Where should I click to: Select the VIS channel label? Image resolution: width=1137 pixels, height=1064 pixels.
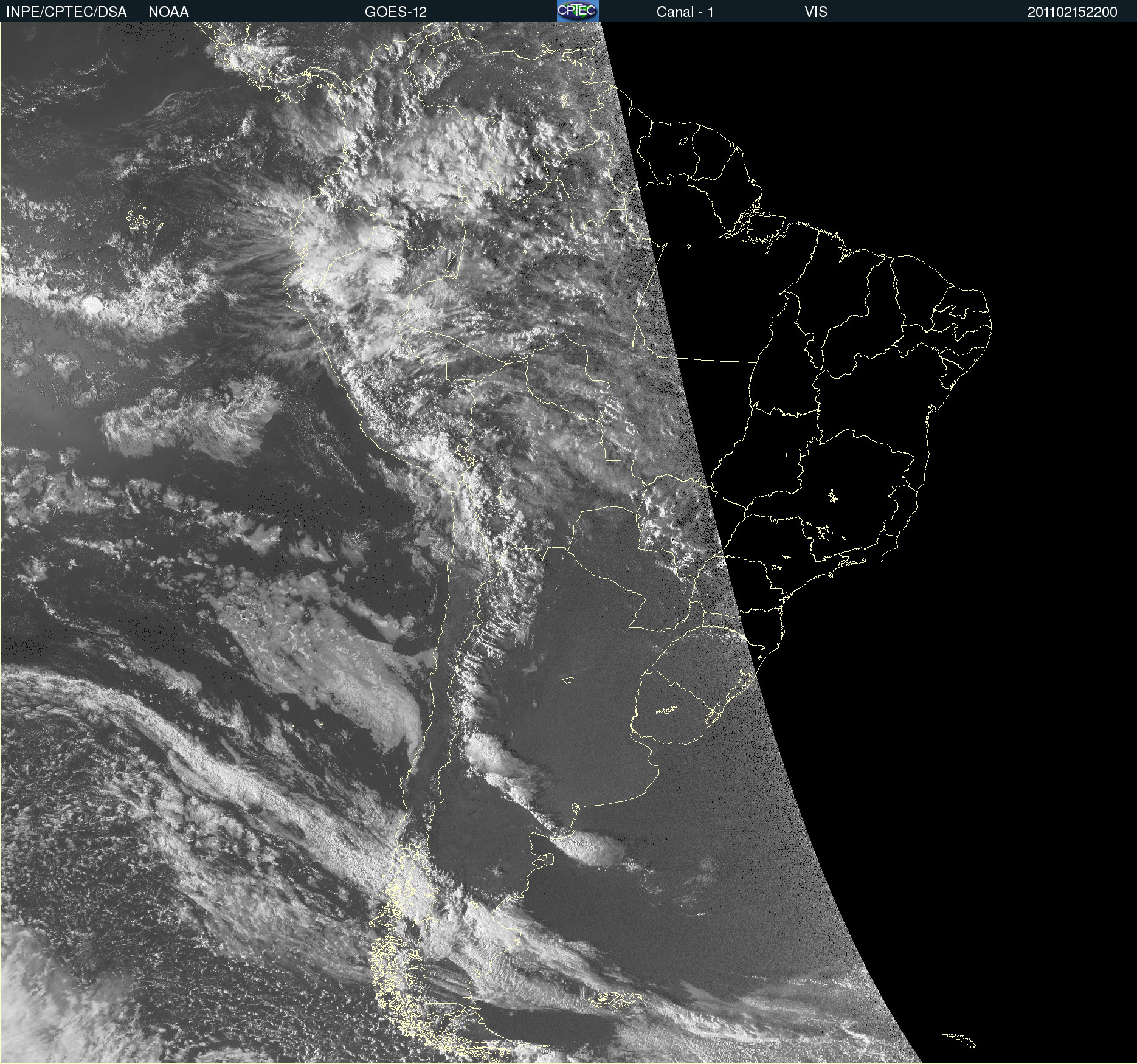click(x=816, y=12)
